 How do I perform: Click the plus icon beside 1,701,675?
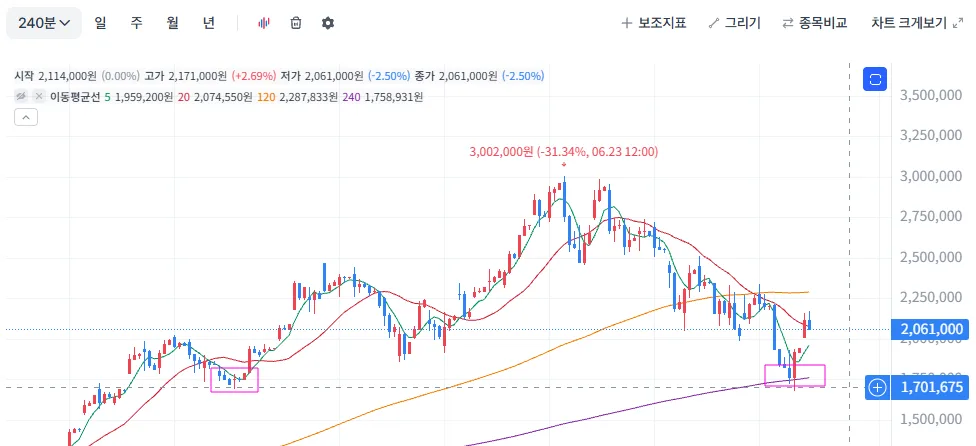(878, 388)
